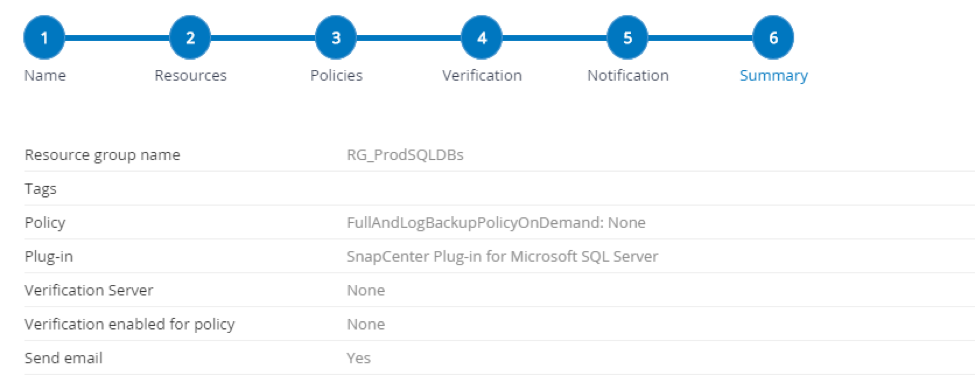This screenshot has width=975, height=375.
Task: Select the step 2 circle icon
Action: point(190,37)
